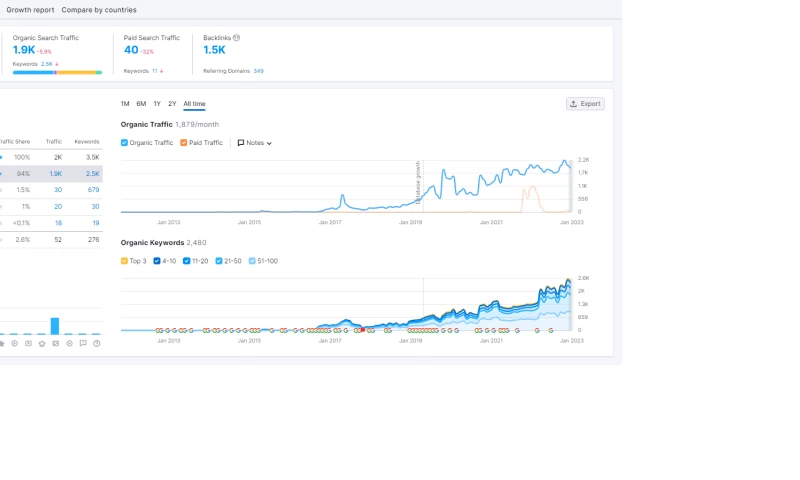Click the Traffic column header
This screenshot has height=480, width=800.
pos(54,142)
